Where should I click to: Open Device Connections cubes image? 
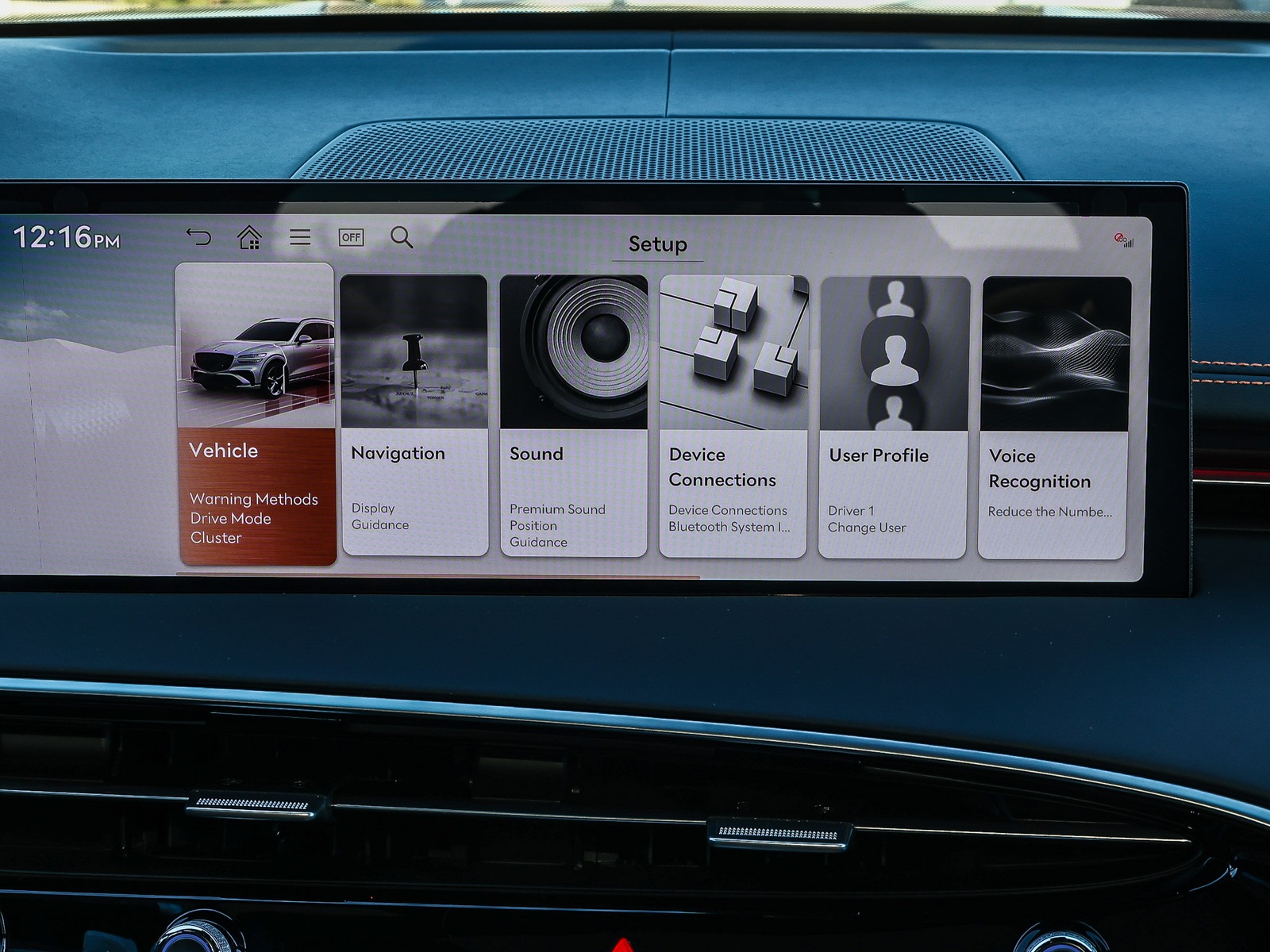click(x=733, y=352)
